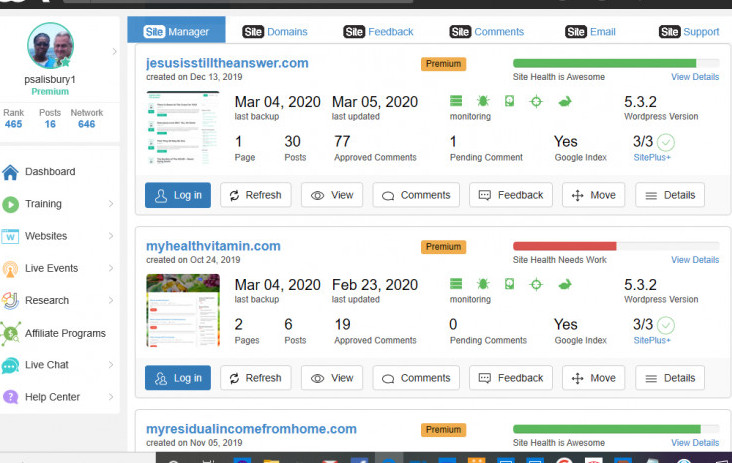The height and width of the screenshot is (463, 732).
Task: Expand the Help Center submenu arrow
Action: (x=111, y=397)
